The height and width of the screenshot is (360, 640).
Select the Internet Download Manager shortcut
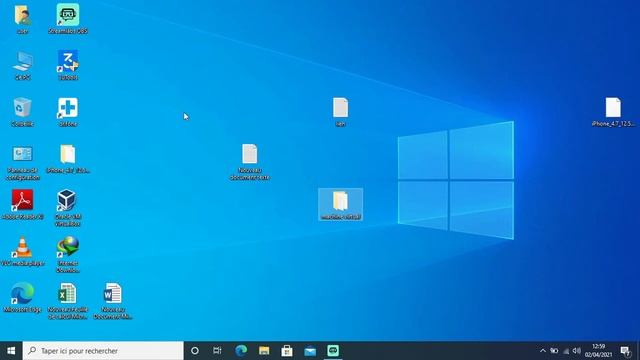click(x=68, y=255)
